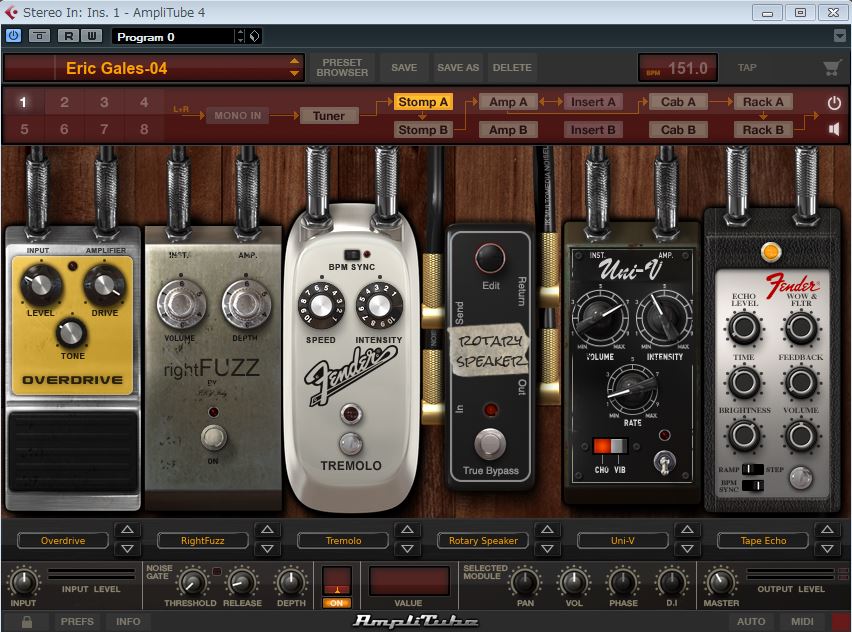
Task: Click the SAVE AS button
Action: coord(458,68)
